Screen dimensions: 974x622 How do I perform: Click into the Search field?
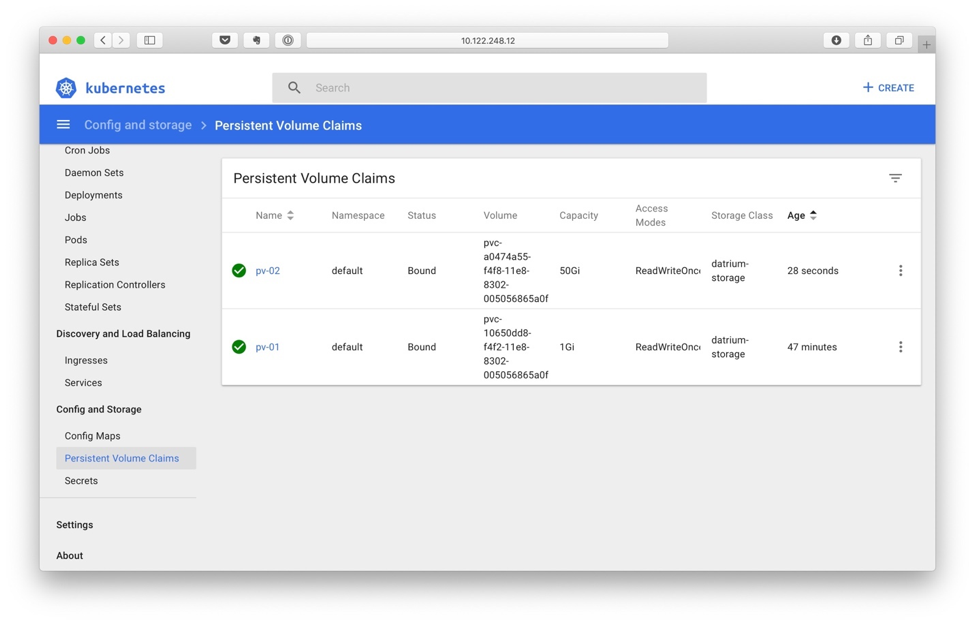[489, 88]
